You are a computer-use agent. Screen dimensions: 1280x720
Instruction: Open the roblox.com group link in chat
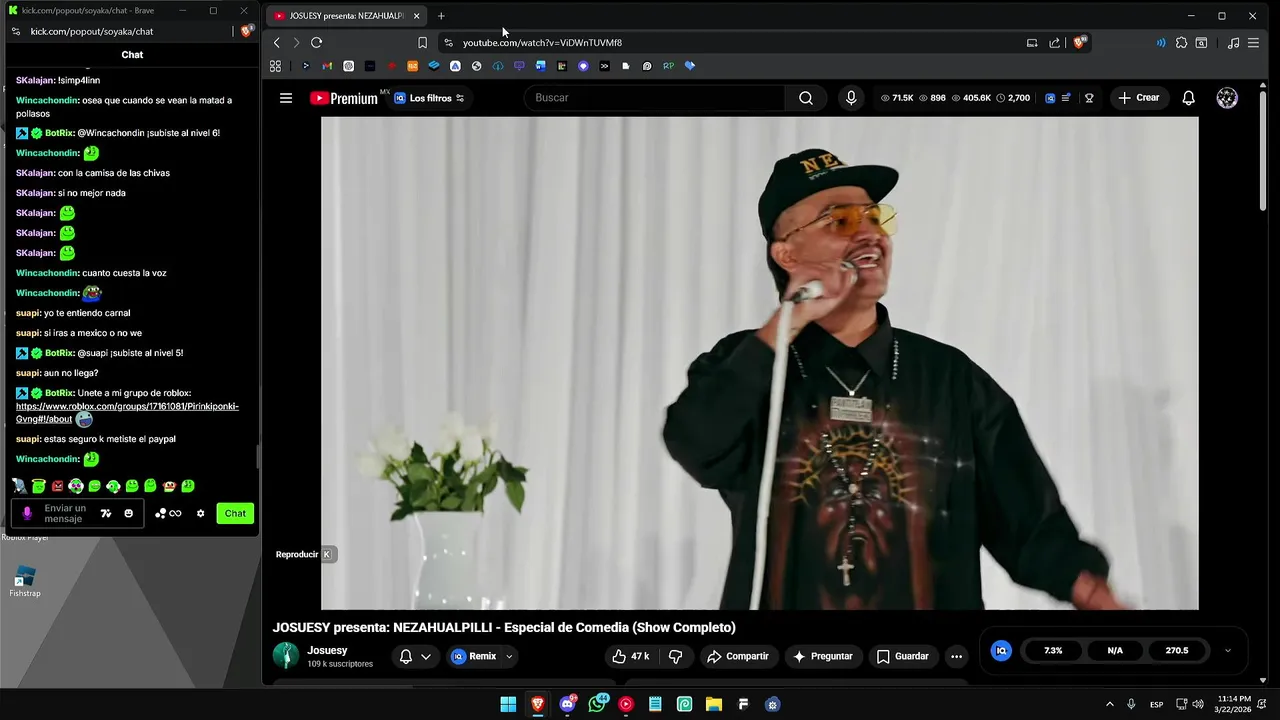(127, 413)
